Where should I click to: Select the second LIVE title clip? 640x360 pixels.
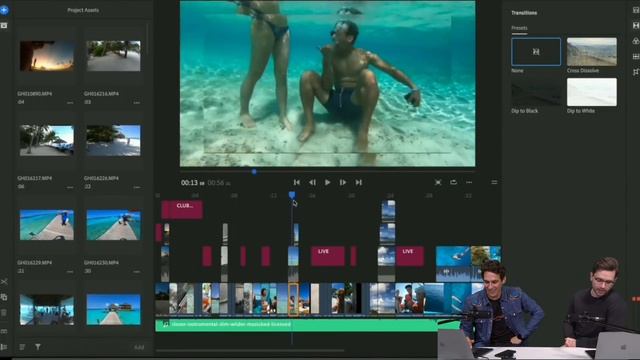point(410,256)
